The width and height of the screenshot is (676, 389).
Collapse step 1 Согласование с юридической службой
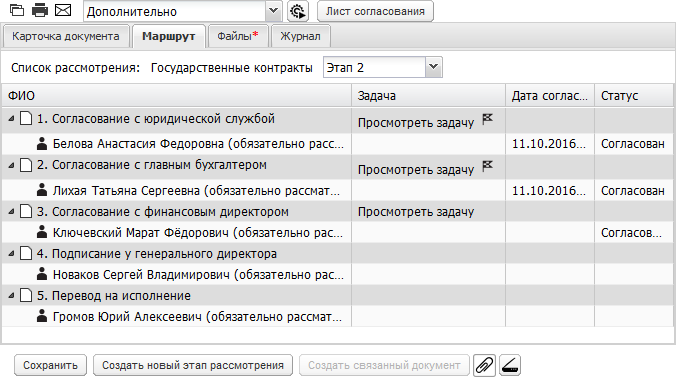click(11, 118)
